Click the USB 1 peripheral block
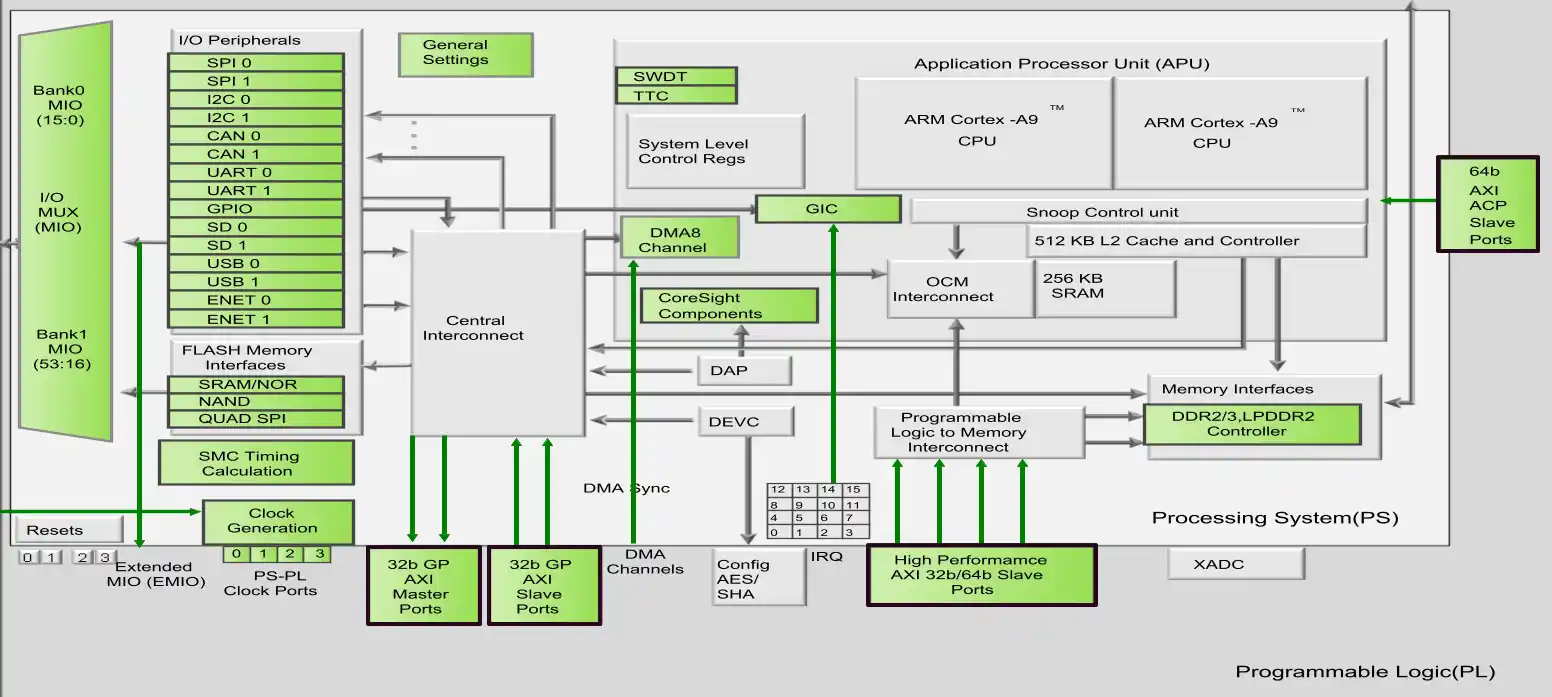The height and width of the screenshot is (697, 1552). point(256,281)
